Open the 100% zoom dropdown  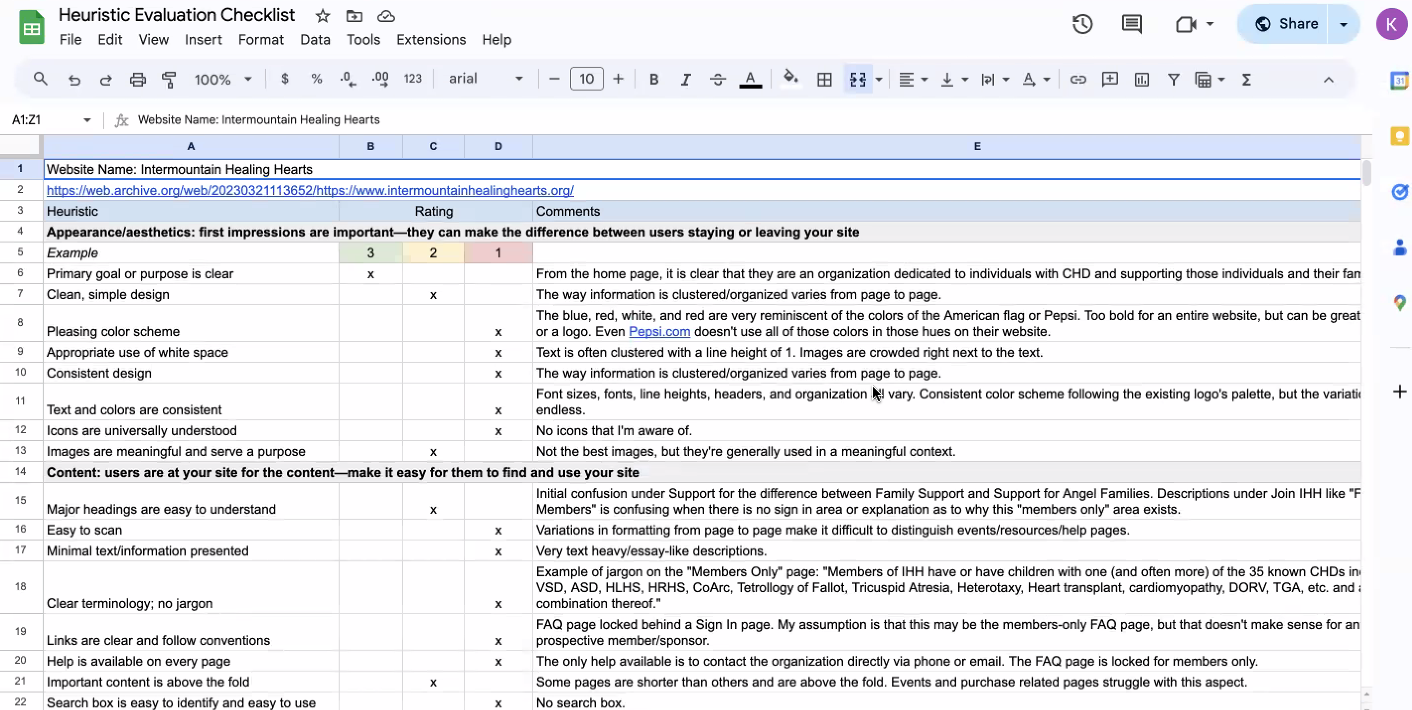tap(223, 79)
